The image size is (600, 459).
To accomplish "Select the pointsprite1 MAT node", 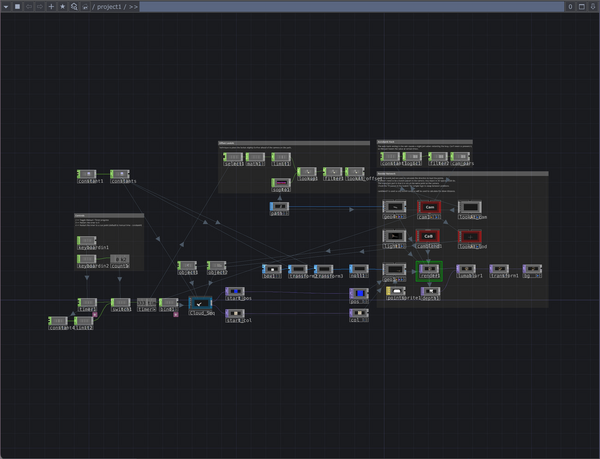I will (396, 291).
